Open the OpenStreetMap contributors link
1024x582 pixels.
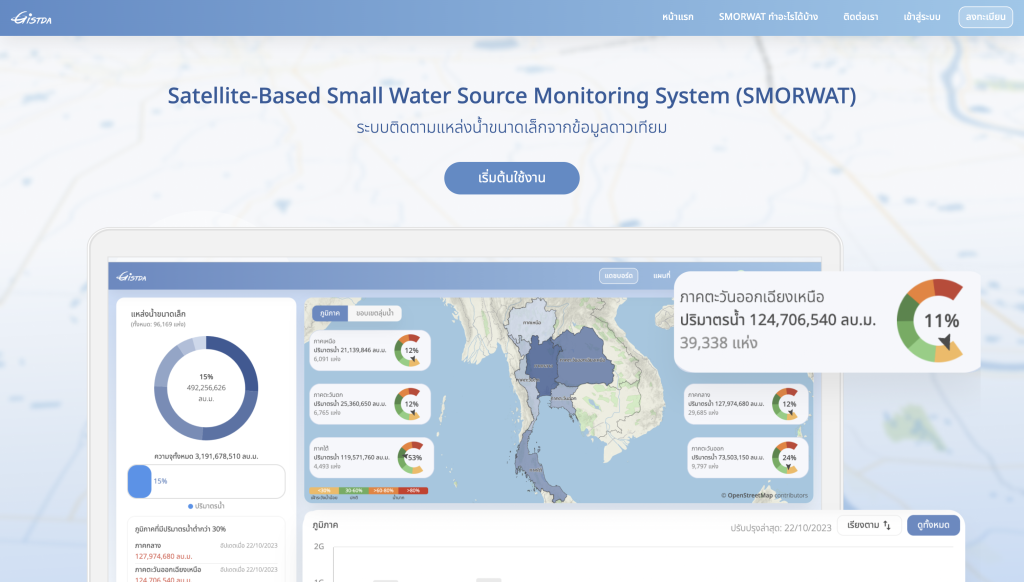(x=764, y=495)
